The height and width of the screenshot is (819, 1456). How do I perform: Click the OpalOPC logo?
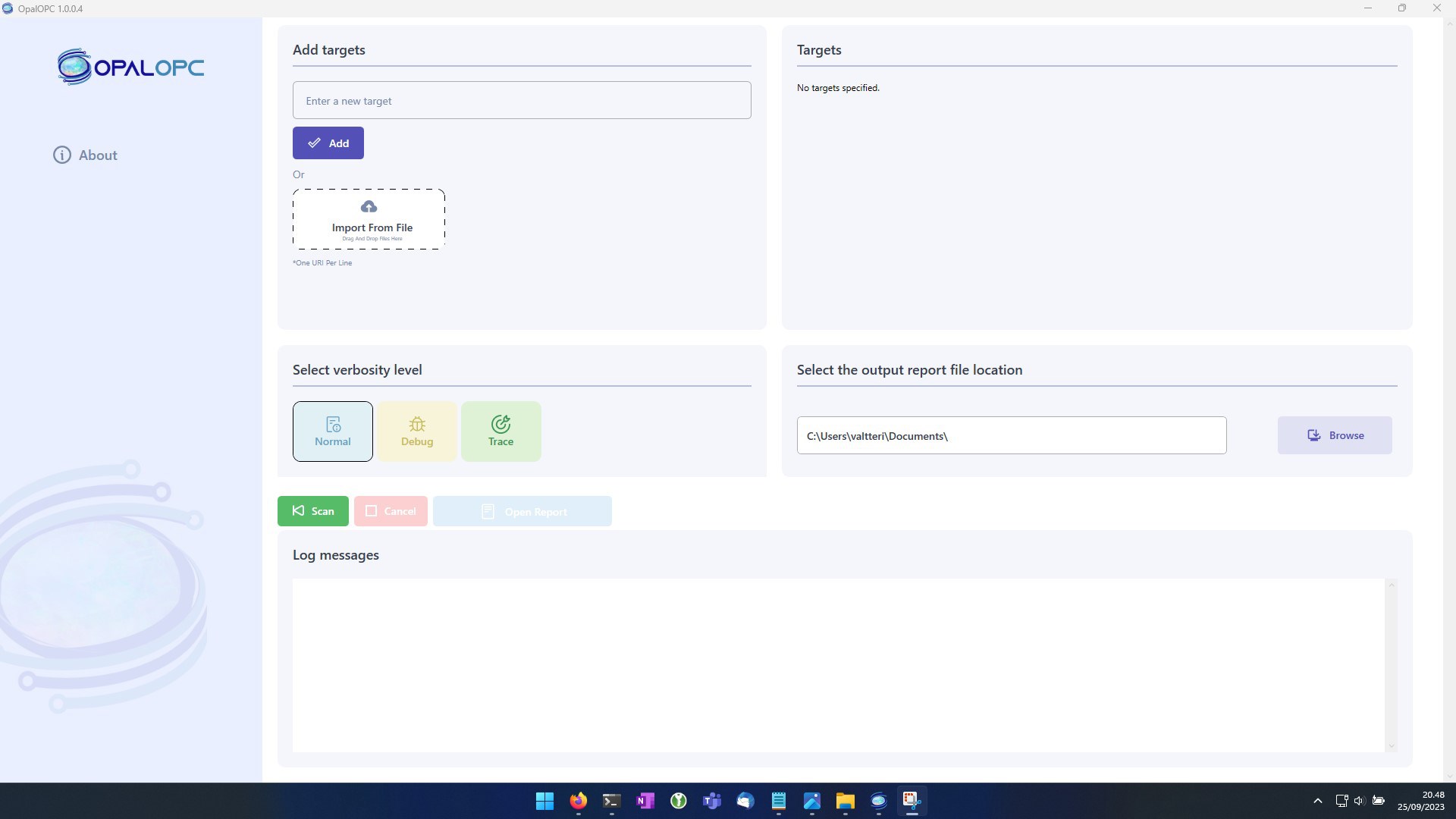pos(130,67)
